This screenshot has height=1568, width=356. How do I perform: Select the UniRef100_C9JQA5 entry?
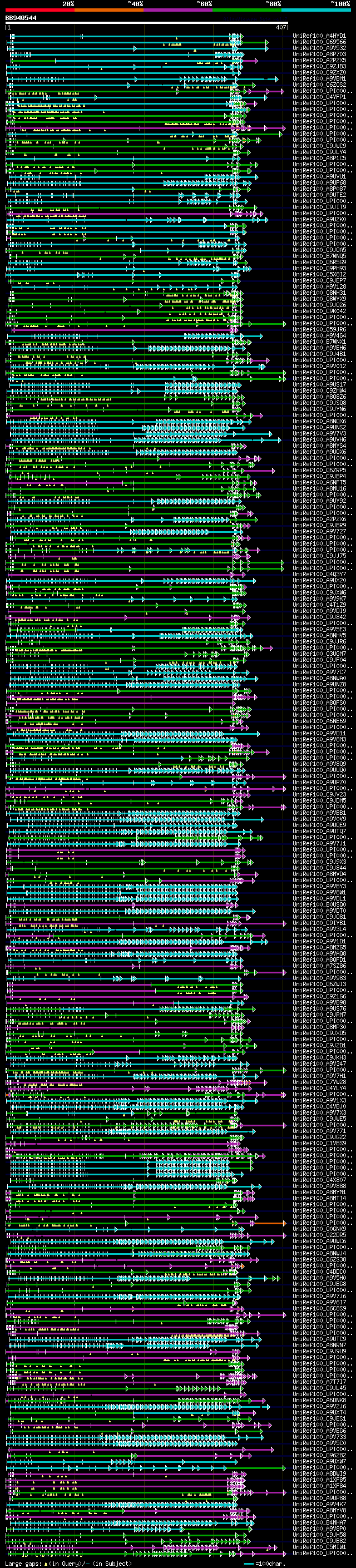click(x=319, y=250)
